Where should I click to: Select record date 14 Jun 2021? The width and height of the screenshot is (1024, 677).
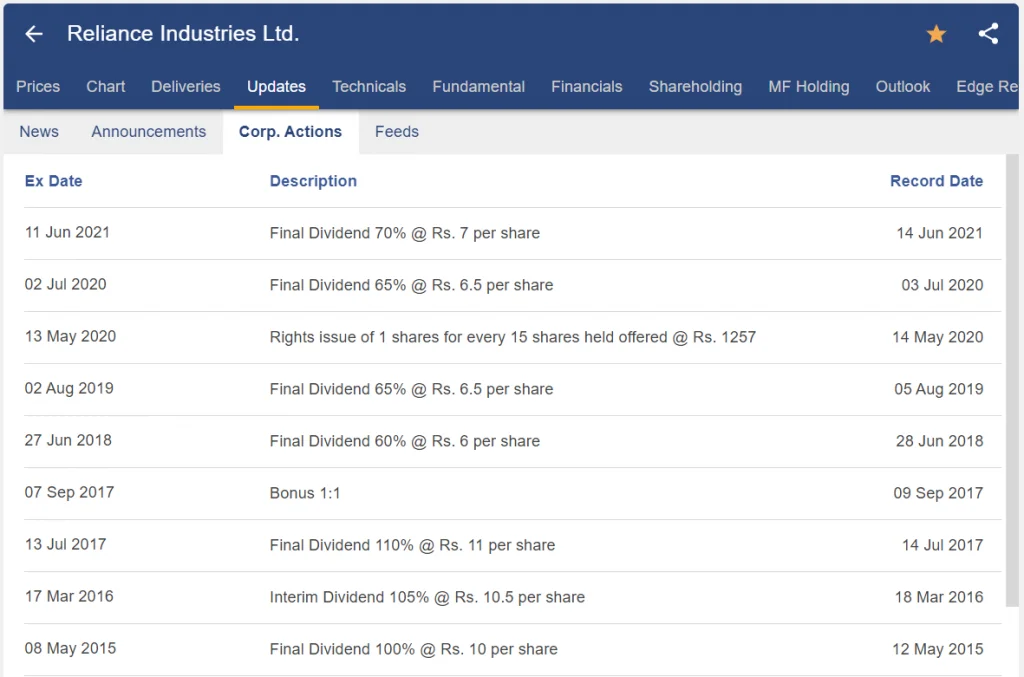tap(939, 233)
